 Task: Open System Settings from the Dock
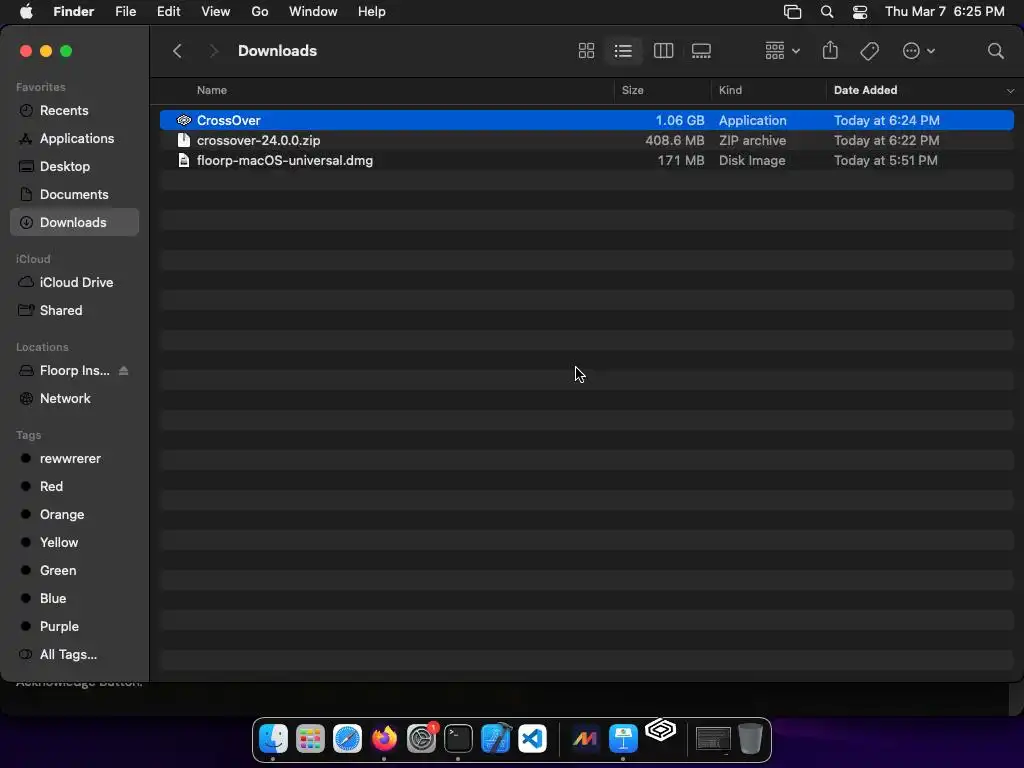pos(421,739)
